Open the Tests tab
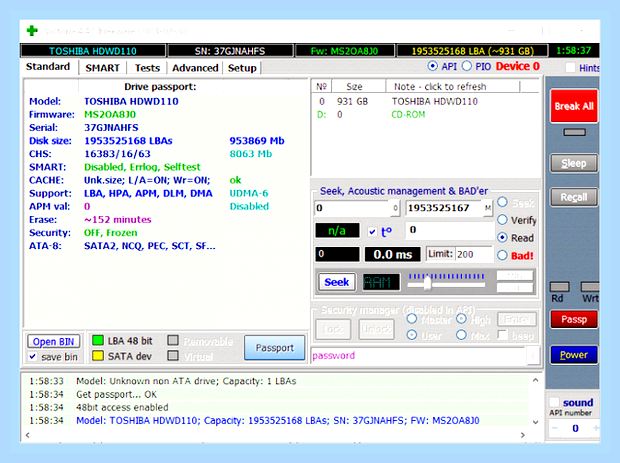 147,68
